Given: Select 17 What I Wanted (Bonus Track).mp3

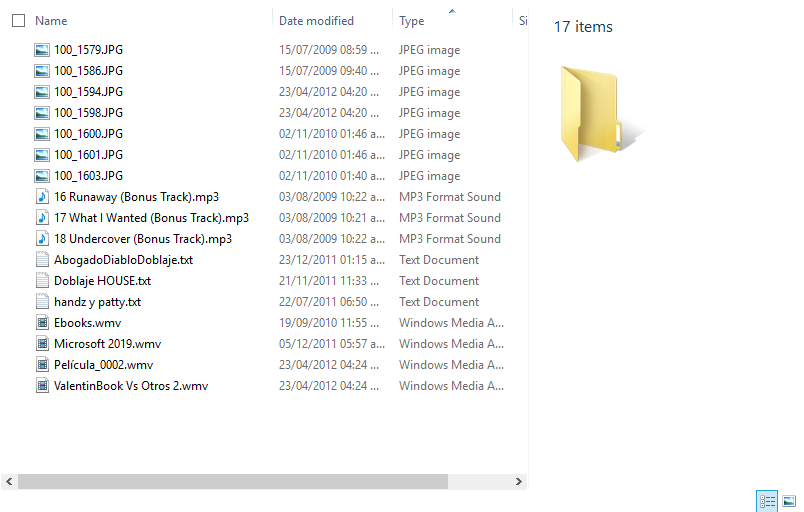Looking at the screenshot, I should tap(151, 218).
